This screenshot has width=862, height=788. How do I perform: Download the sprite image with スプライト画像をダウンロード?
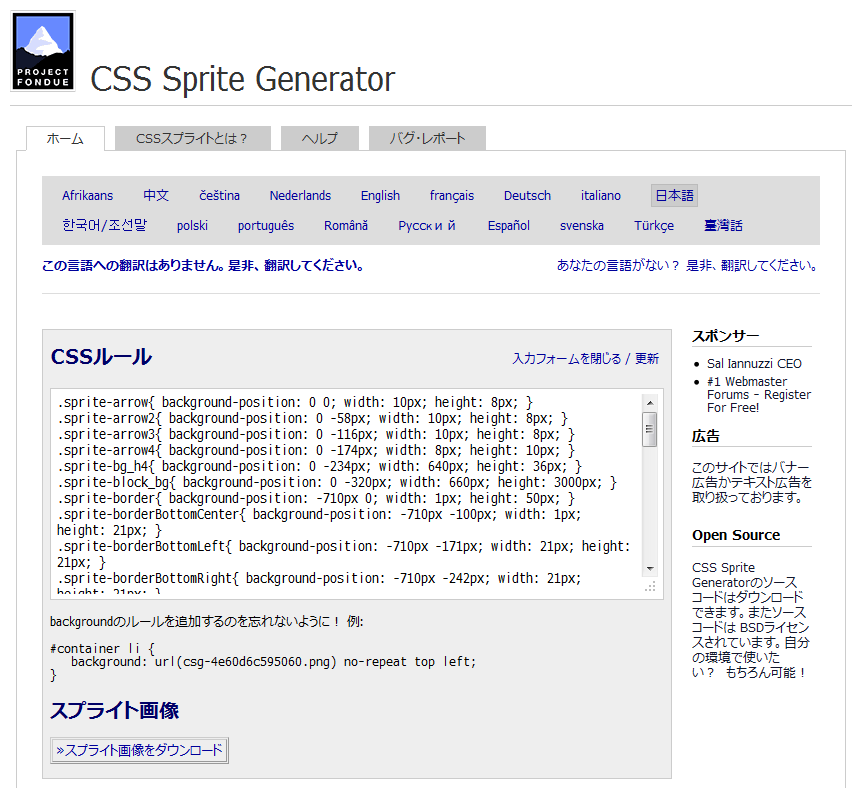[x=140, y=750]
